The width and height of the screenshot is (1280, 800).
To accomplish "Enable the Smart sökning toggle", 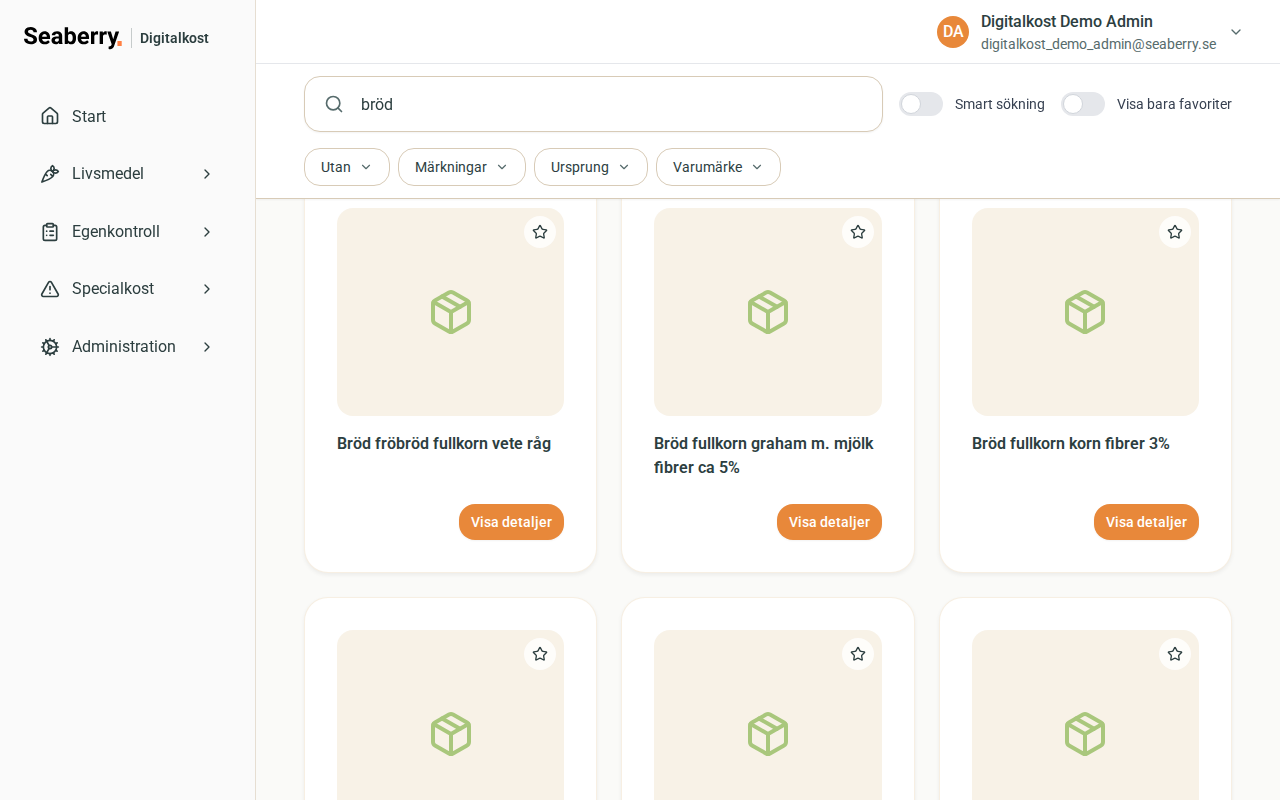I will click(x=921, y=104).
